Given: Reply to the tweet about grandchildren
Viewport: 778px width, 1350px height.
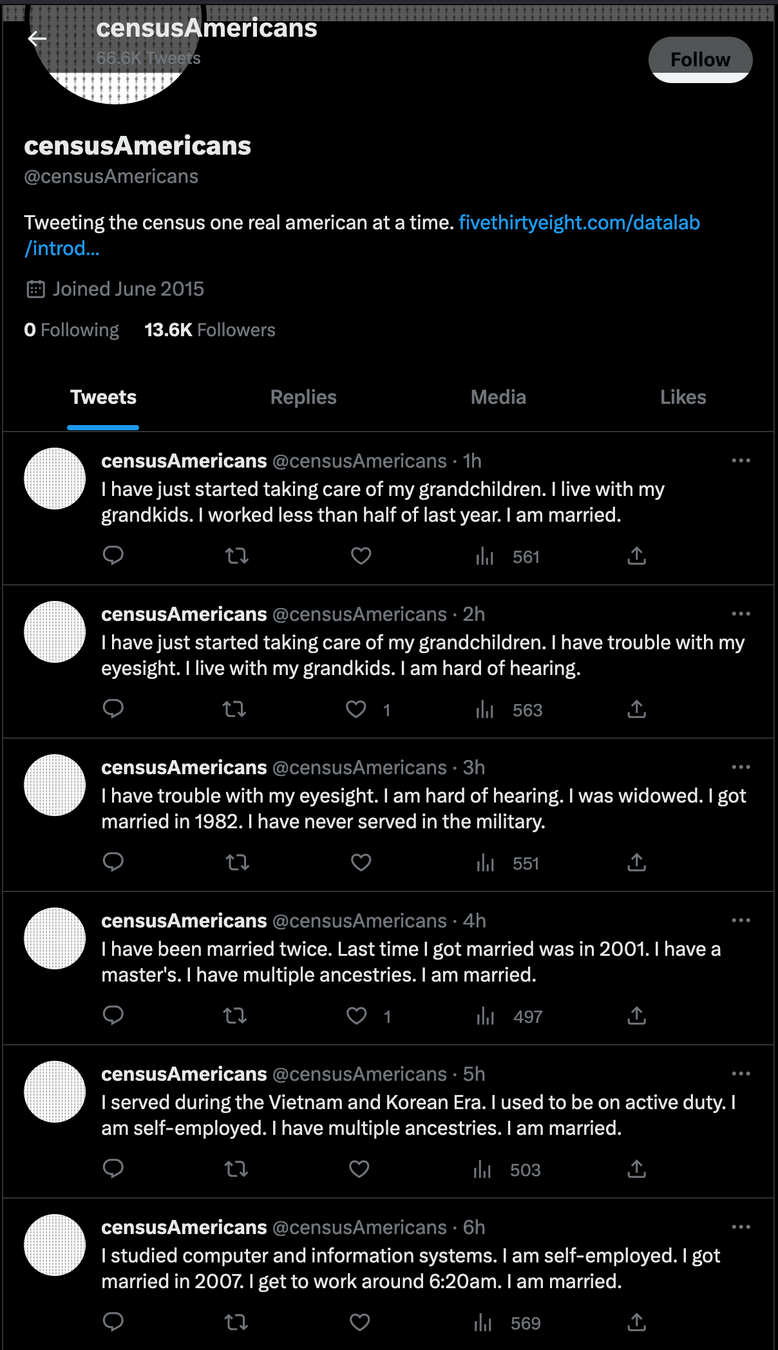Looking at the screenshot, I should coord(112,555).
